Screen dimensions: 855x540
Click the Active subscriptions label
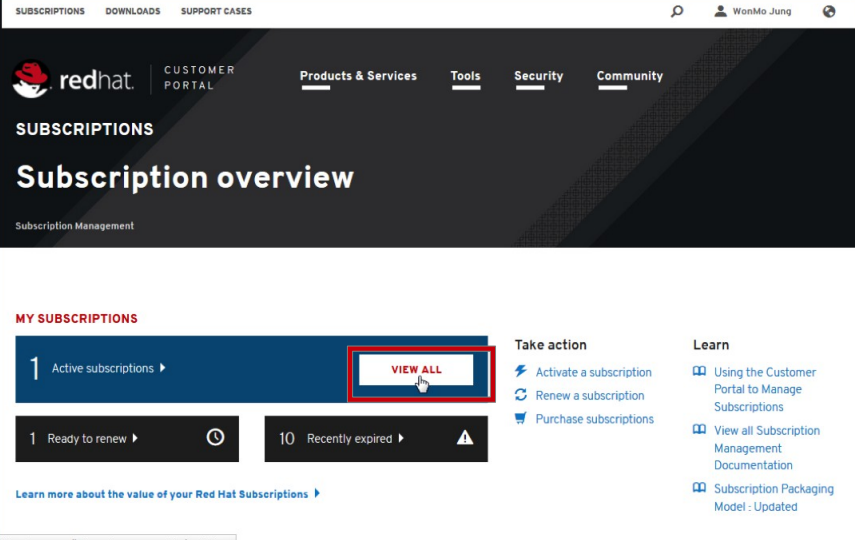point(103,368)
